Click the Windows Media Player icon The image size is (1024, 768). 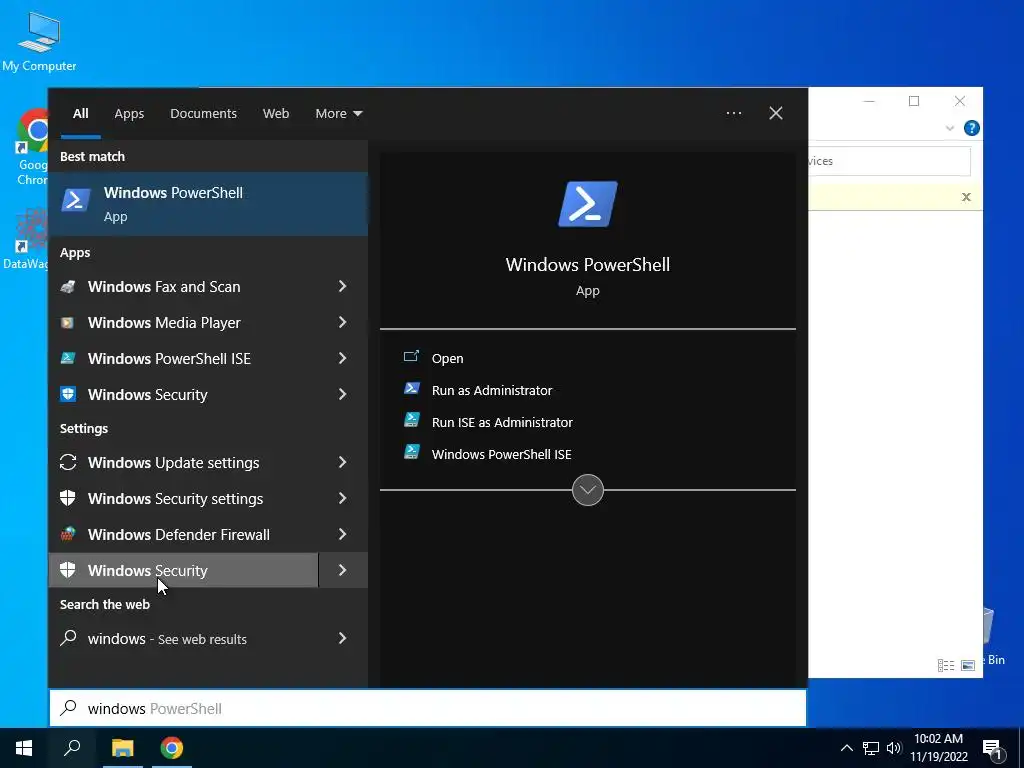[68, 323]
